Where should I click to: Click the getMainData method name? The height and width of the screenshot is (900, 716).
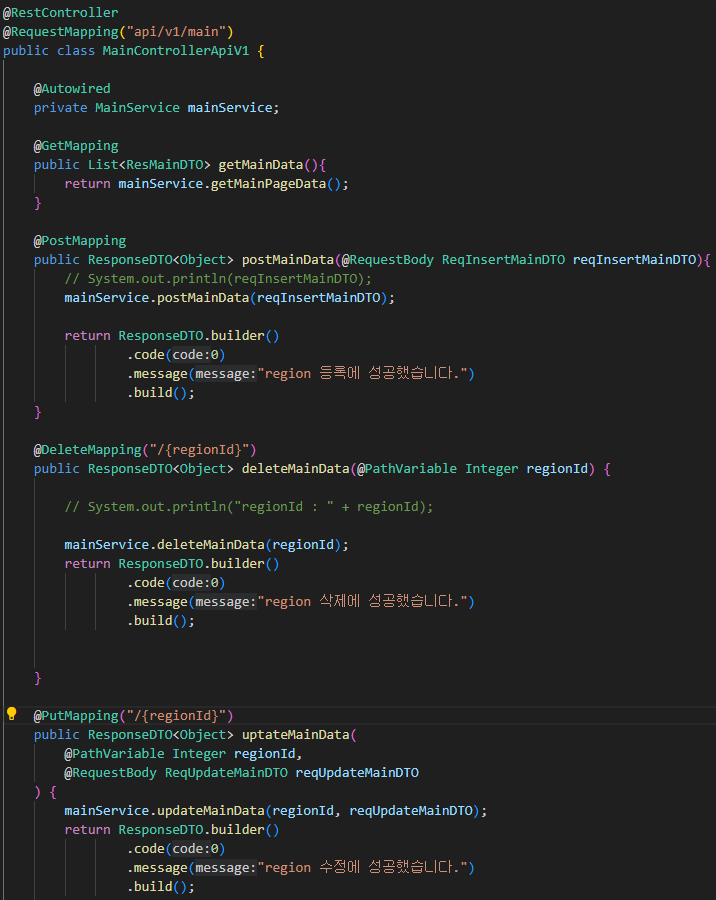261,165
